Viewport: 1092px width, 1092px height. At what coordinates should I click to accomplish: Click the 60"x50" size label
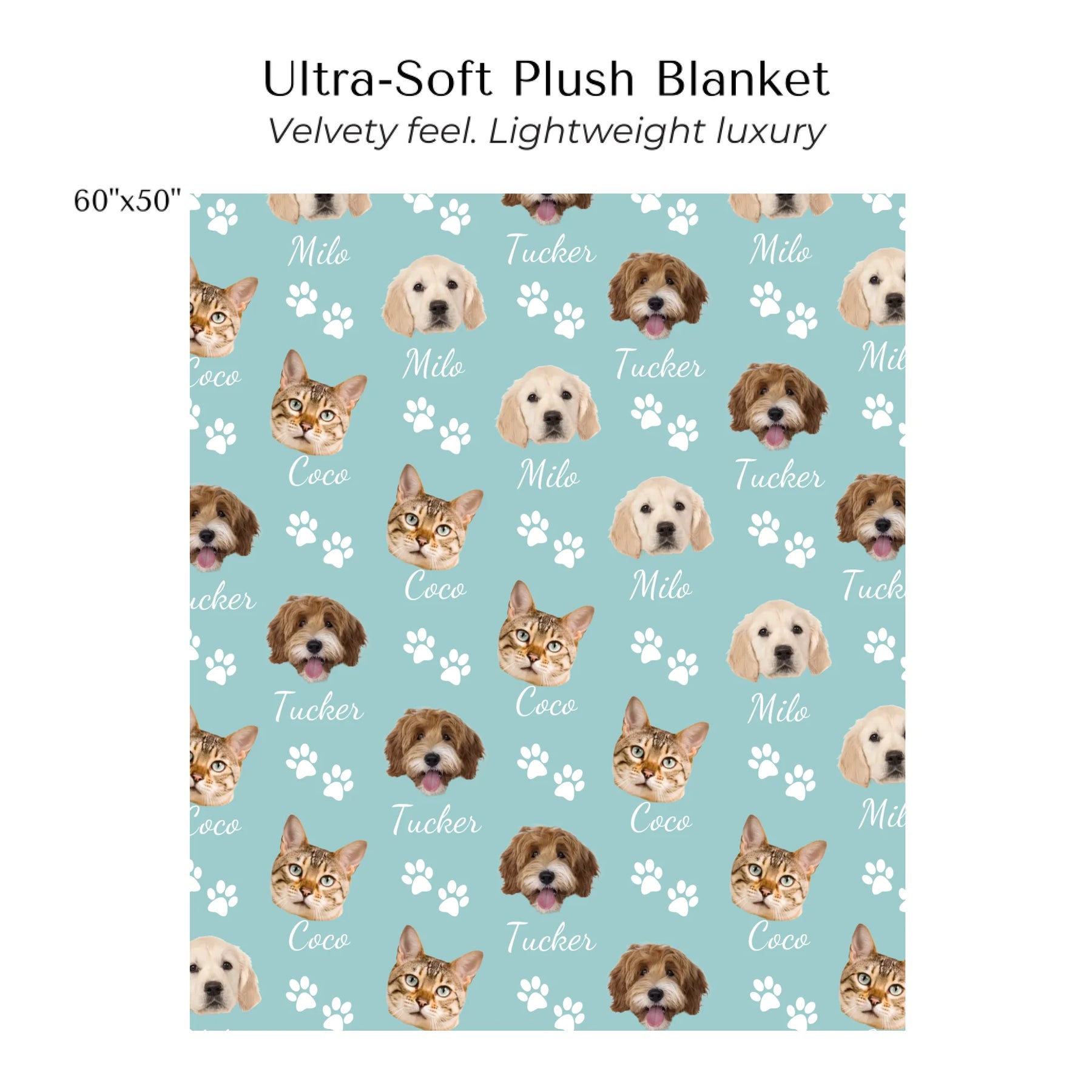click(x=127, y=200)
